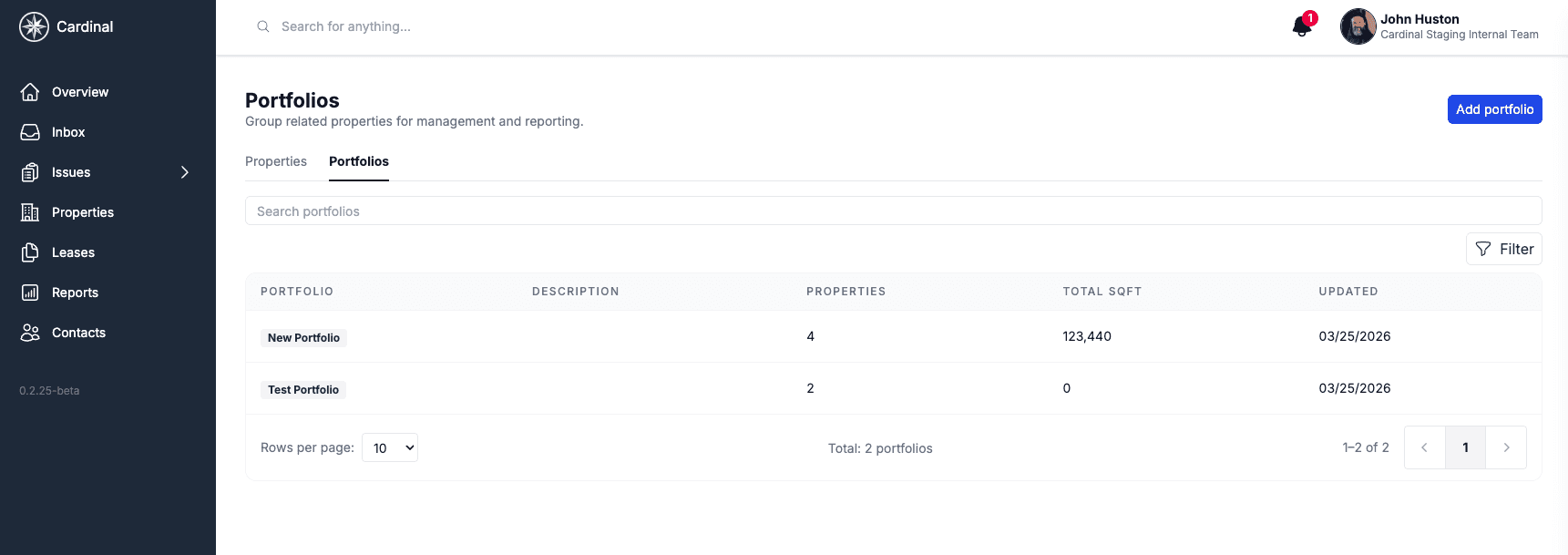This screenshot has width=1568, height=555.
Task: Open Leases in the sidebar
Action: coord(73,252)
